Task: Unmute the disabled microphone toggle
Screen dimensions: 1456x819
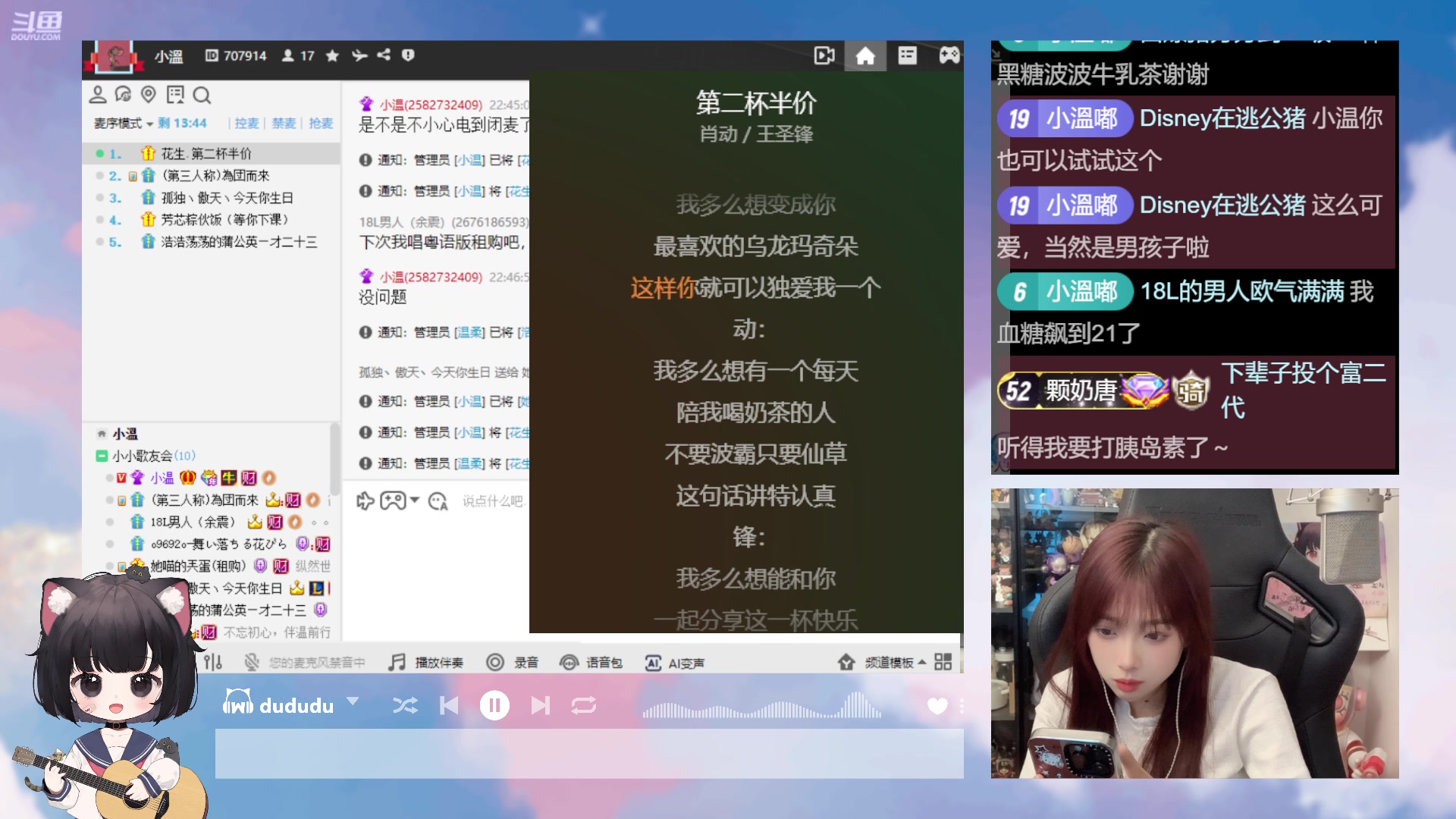Action: [251, 661]
